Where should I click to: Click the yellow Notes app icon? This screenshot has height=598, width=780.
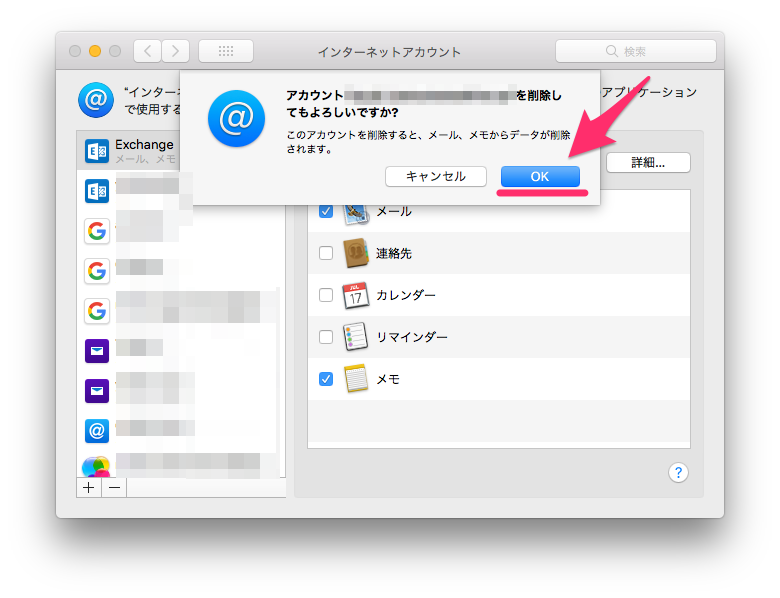click(x=356, y=379)
